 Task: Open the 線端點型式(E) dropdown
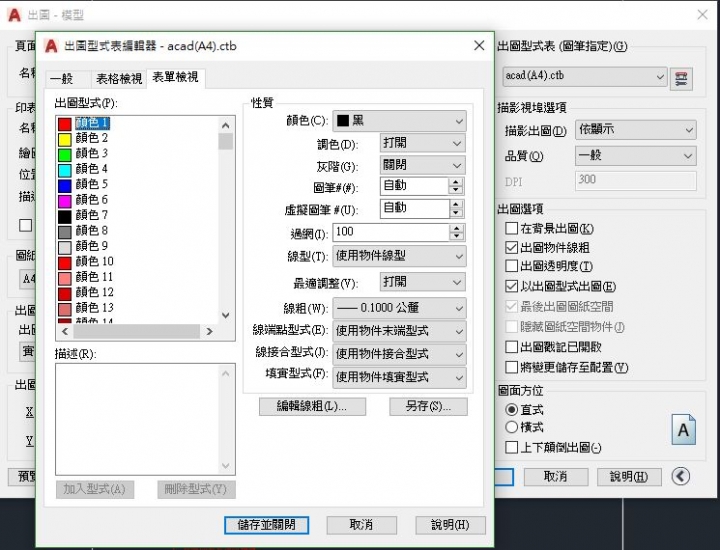coord(399,331)
